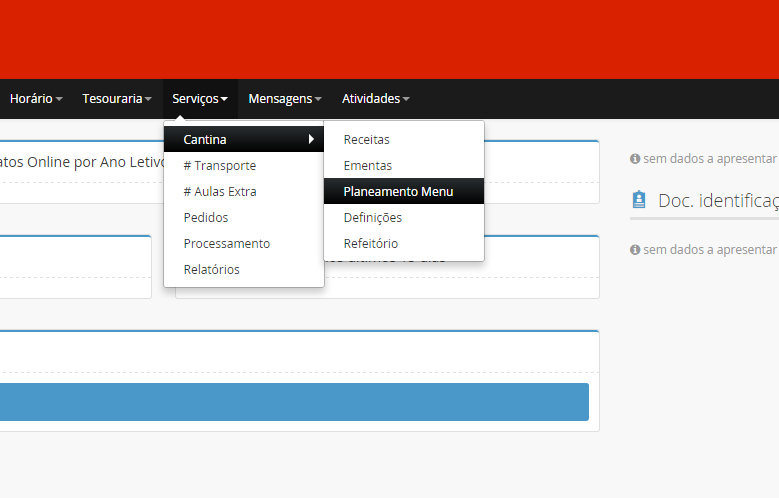779x498 pixels.
Task: Go to Processamento
Action: point(227,243)
